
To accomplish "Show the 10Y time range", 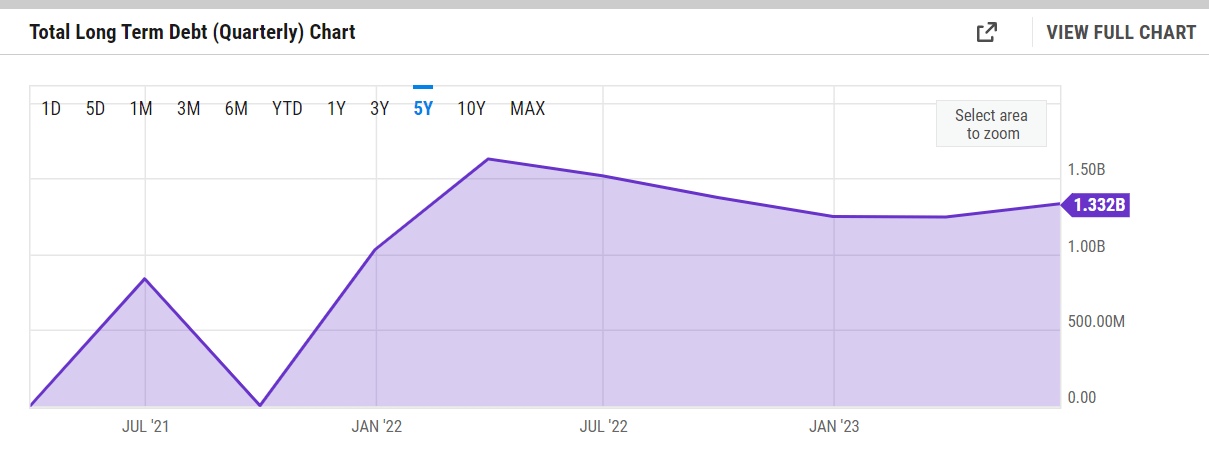I will 471,109.
